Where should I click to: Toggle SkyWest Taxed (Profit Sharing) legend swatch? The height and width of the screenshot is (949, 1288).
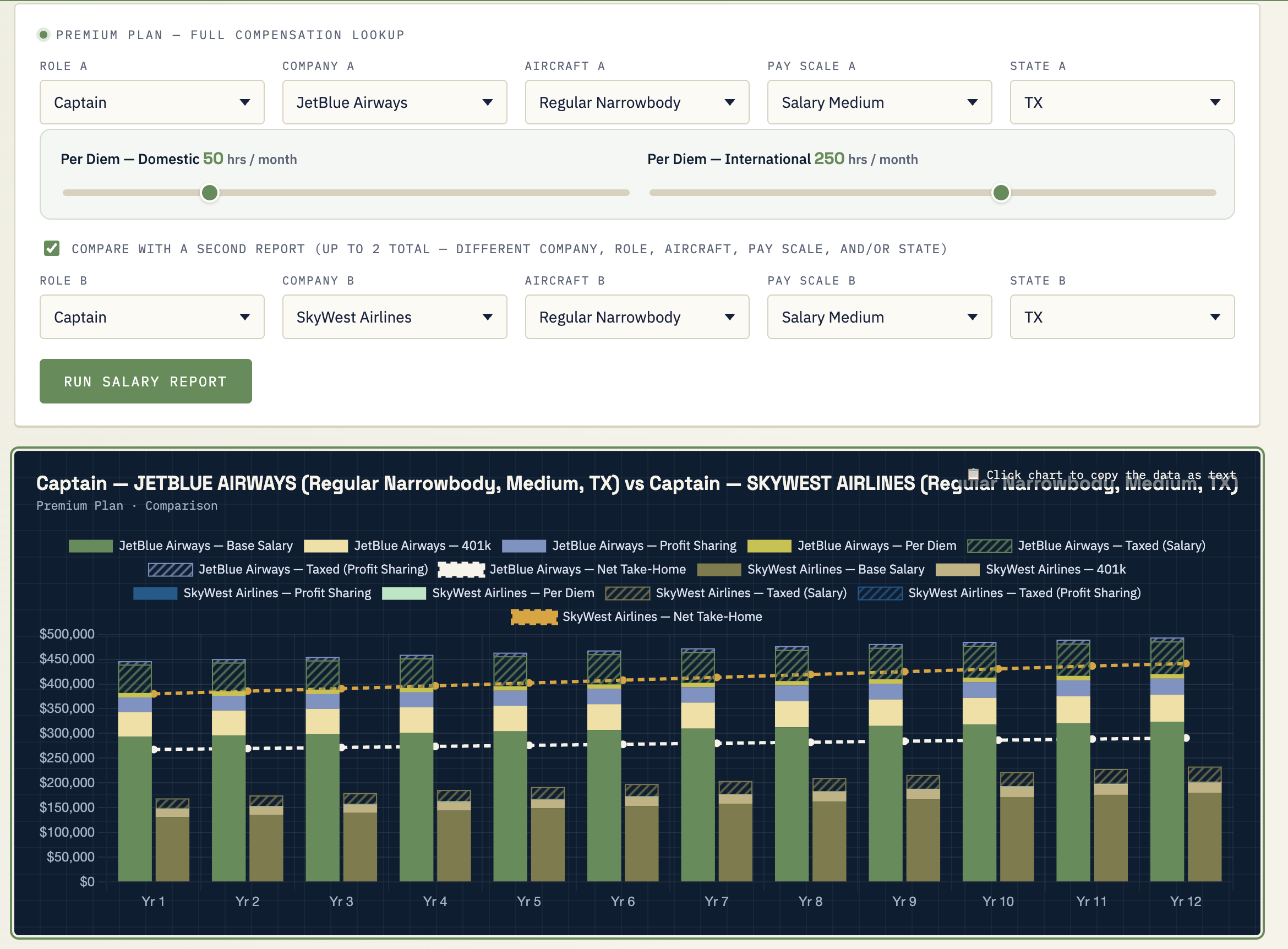point(880,593)
